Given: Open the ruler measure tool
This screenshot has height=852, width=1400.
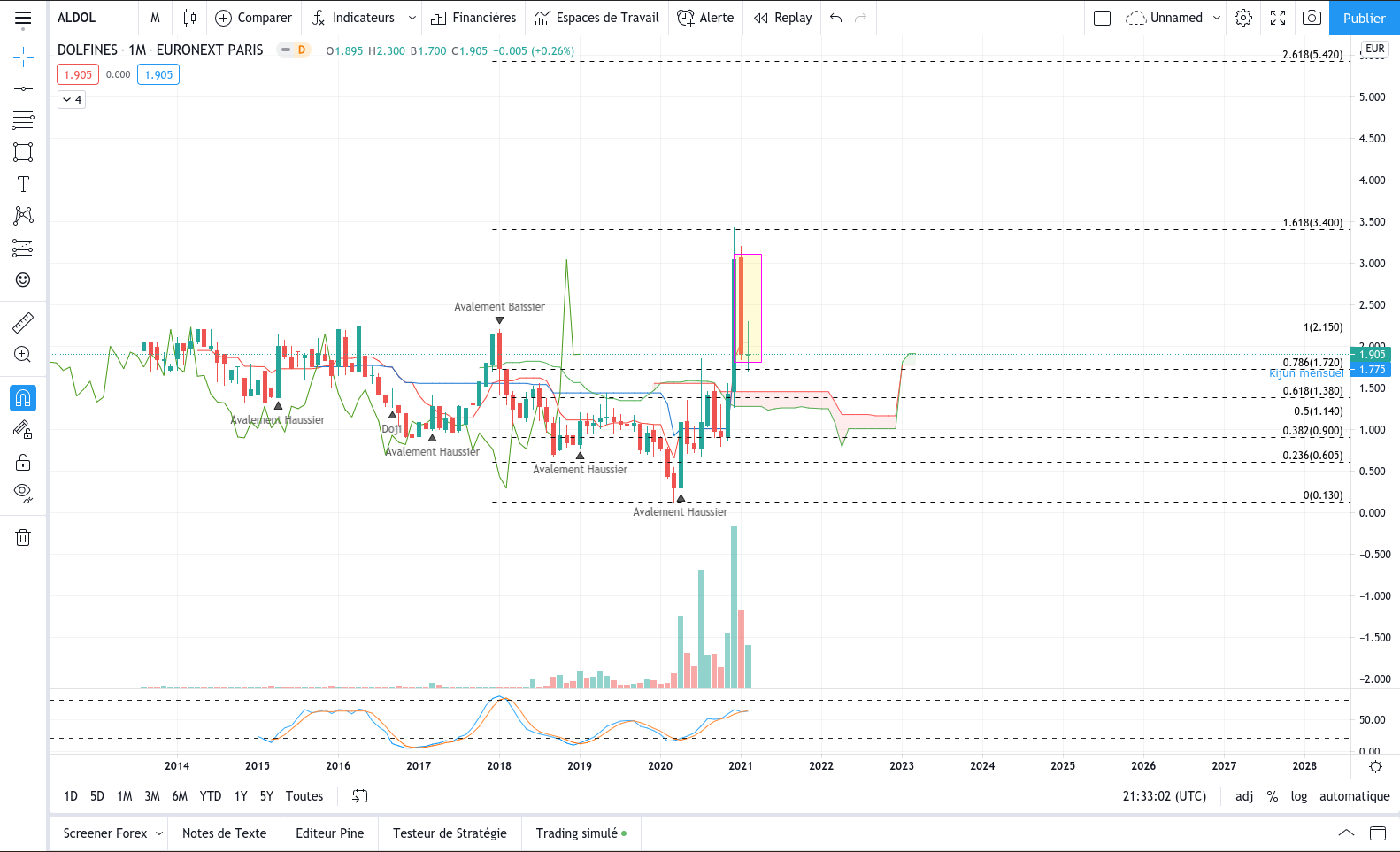Looking at the screenshot, I should 23,323.
